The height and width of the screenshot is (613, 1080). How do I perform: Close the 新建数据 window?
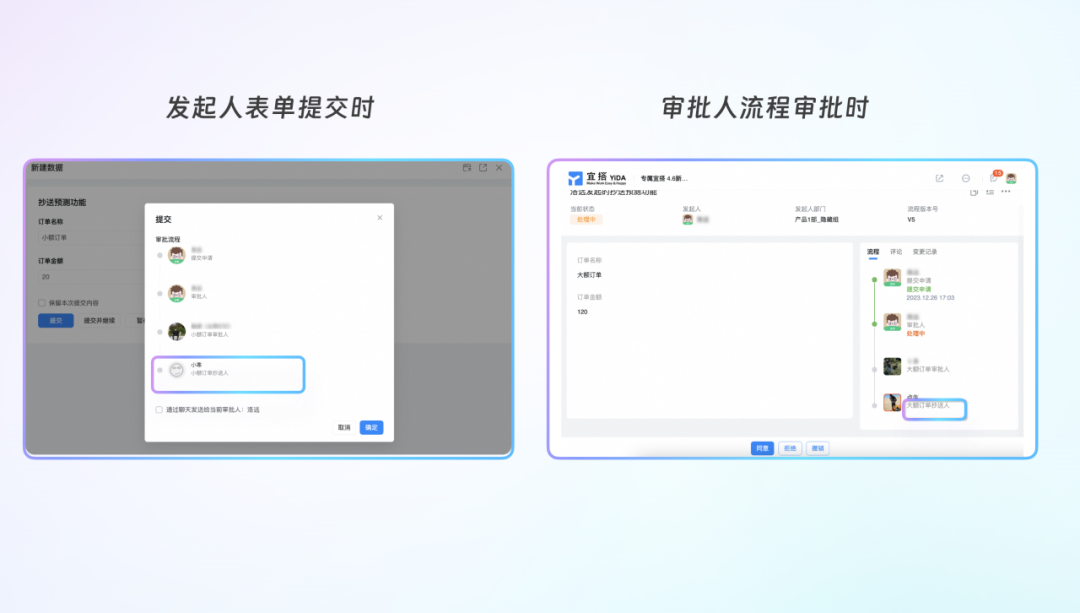click(499, 167)
